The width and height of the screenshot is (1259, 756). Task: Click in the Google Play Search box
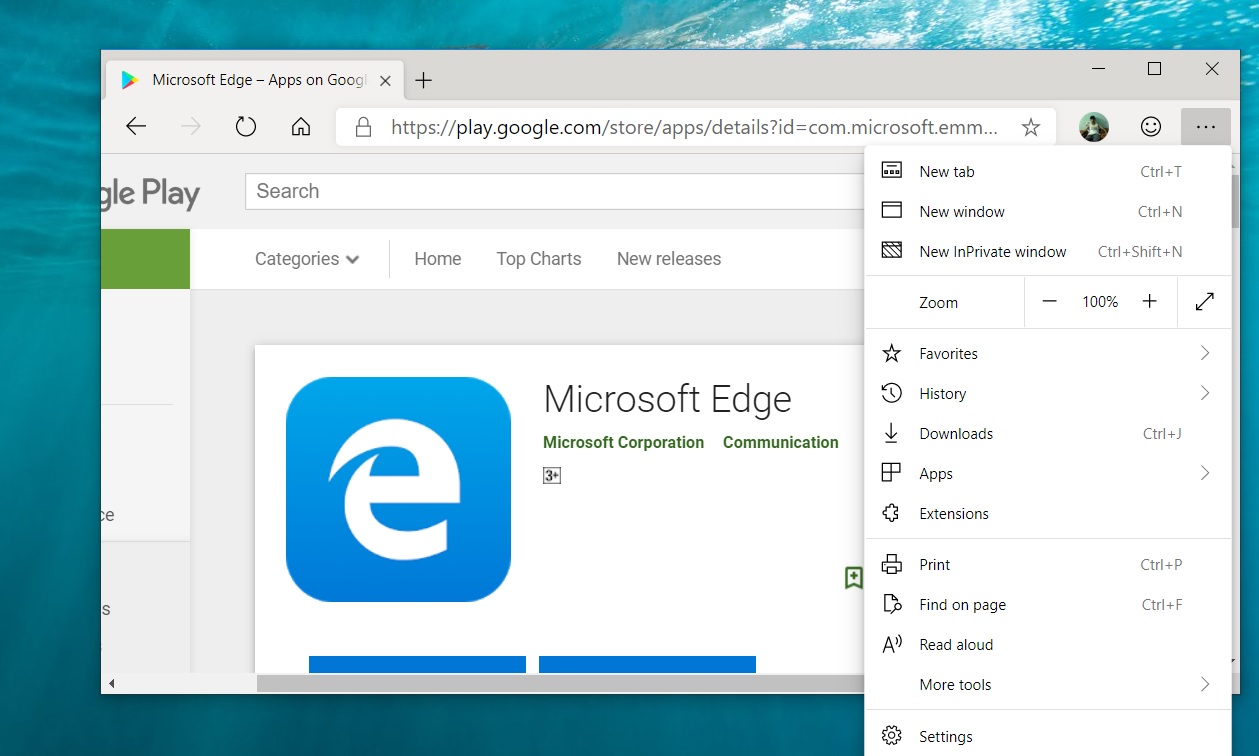pyautogui.click(x=555, y=191)
